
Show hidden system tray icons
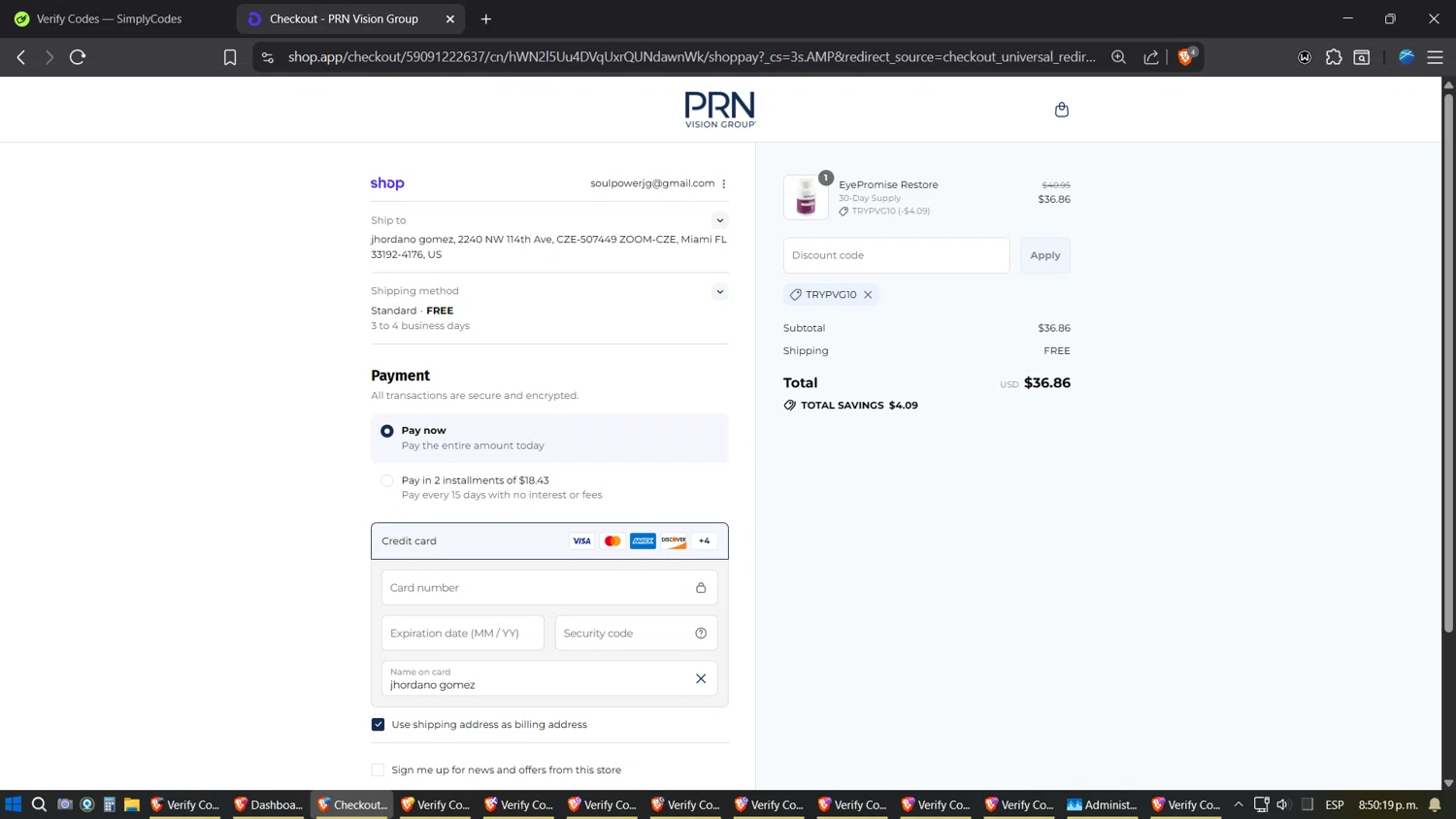pyautogui.click(x=1239, y=804)
